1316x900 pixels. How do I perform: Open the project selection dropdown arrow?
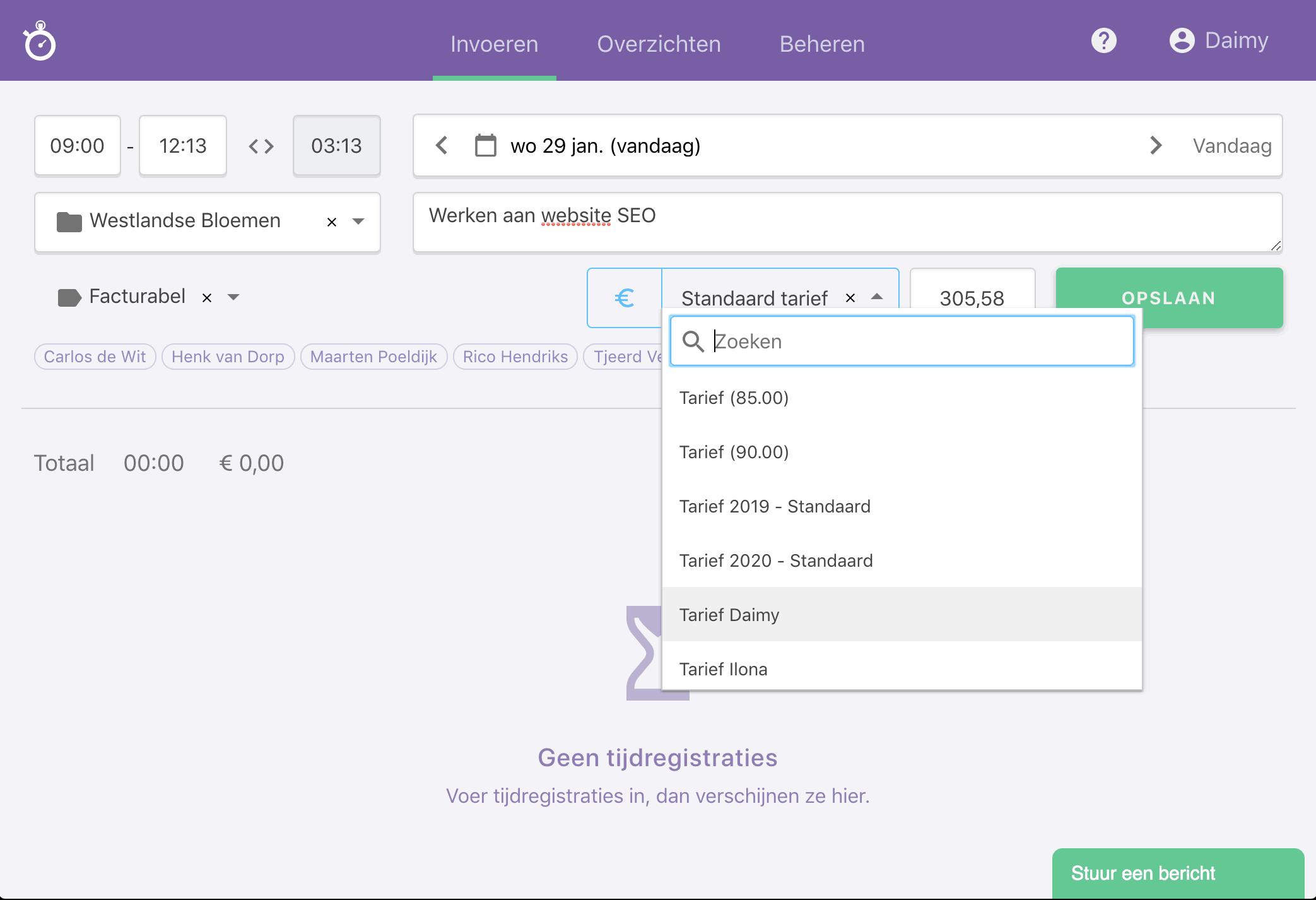[359, 222]
